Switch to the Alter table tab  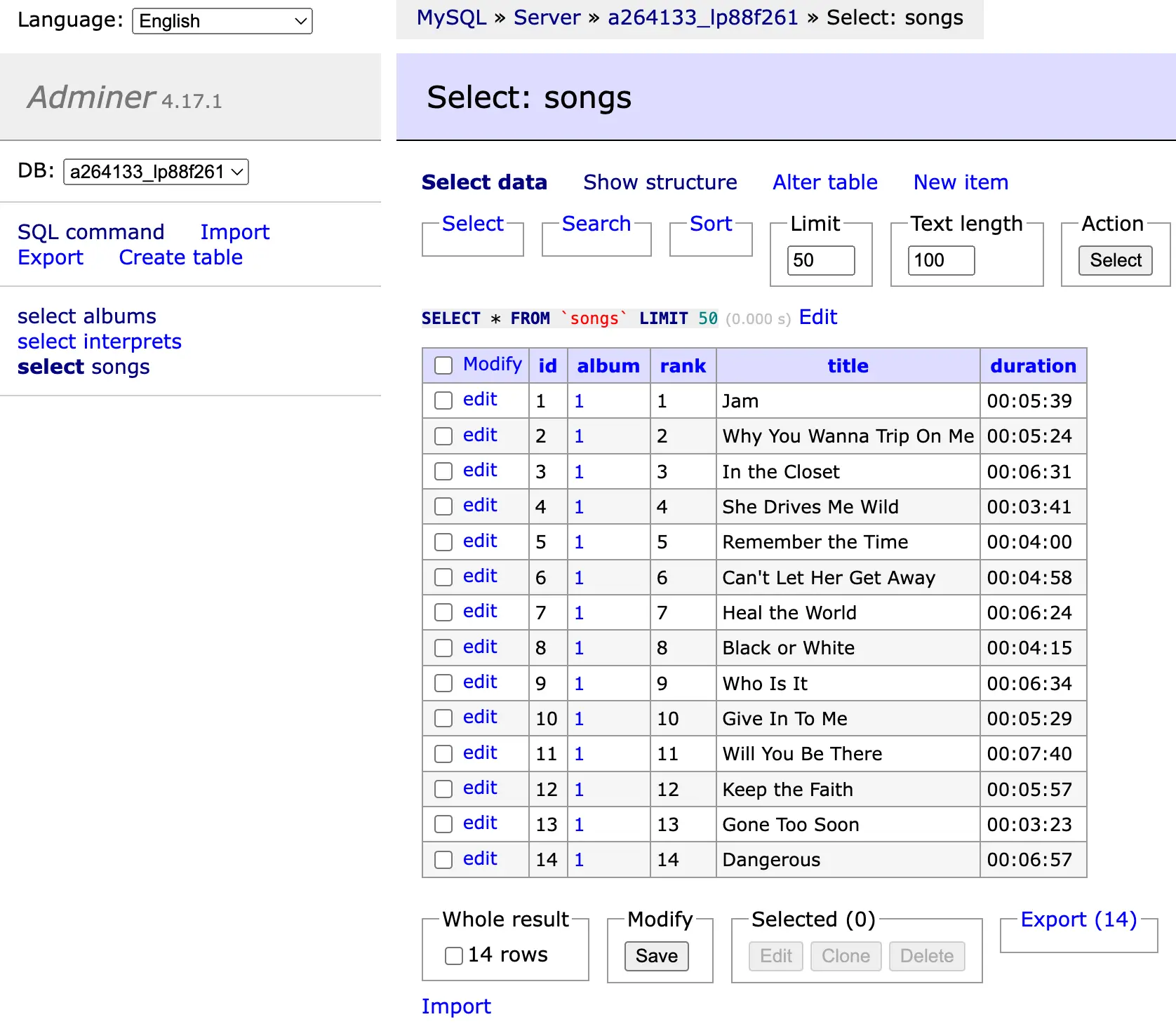824,182
